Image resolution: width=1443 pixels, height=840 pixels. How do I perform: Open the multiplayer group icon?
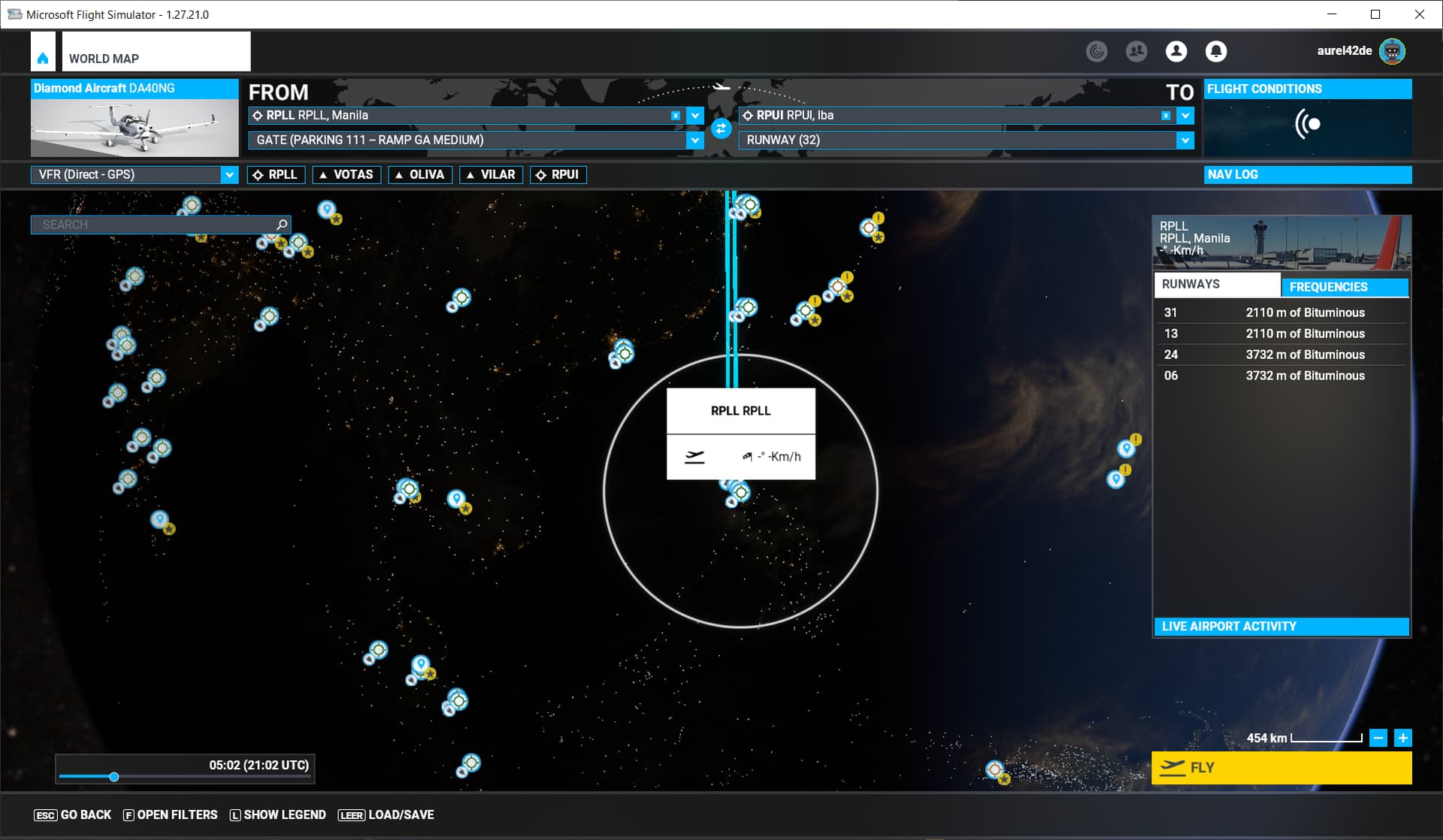tap(1136, 51)
